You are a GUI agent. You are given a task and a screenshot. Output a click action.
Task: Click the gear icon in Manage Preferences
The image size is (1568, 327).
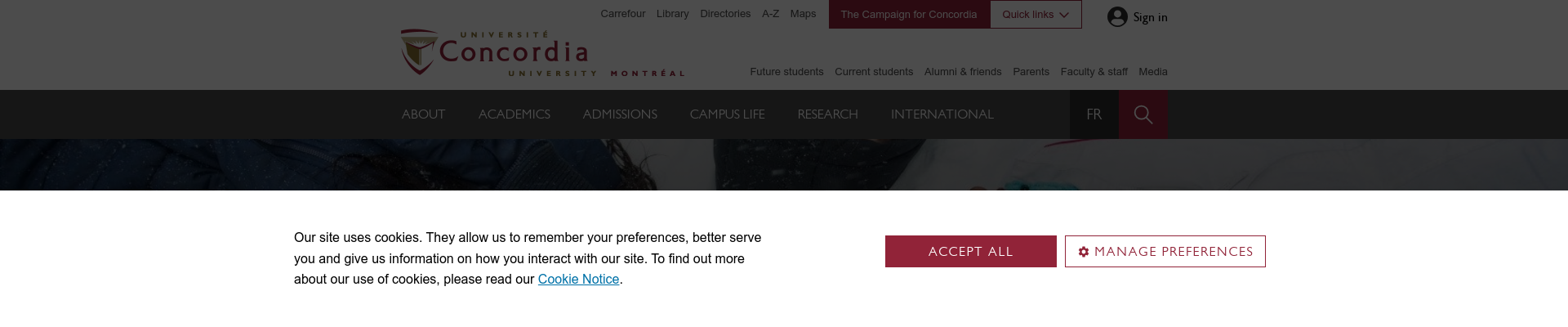coord(1084,252)
